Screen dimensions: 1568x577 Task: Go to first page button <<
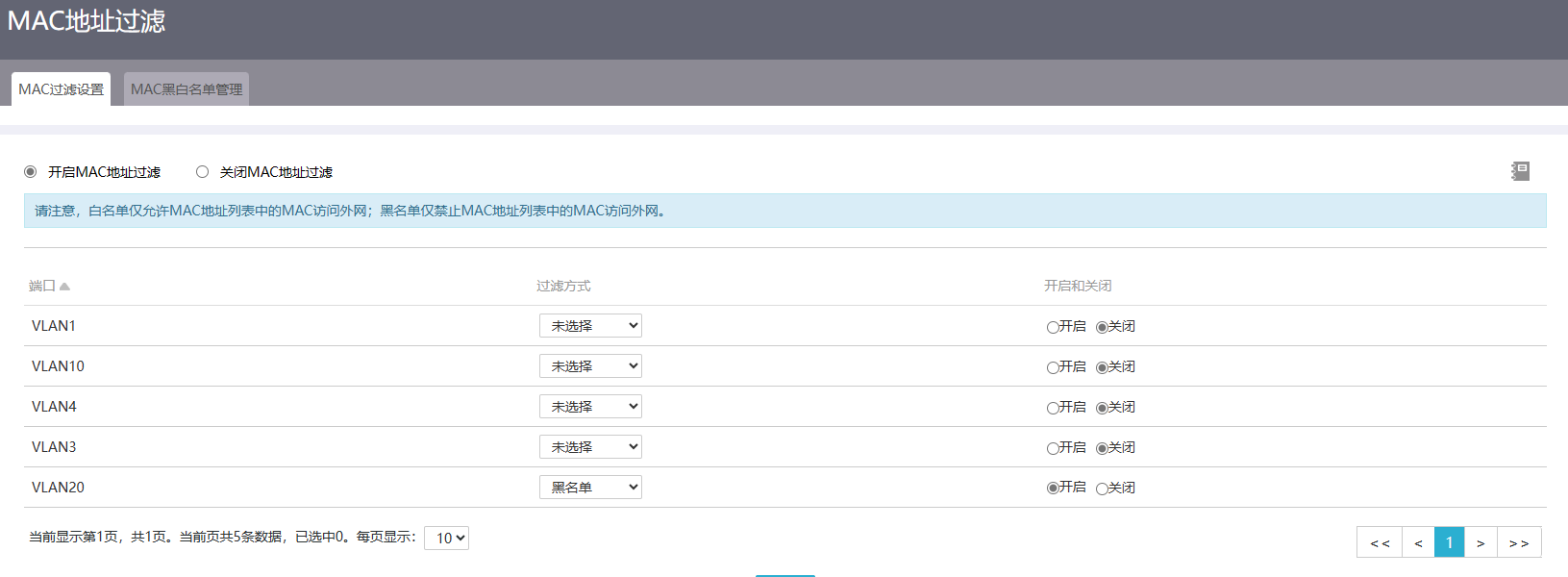point(1380,542)
